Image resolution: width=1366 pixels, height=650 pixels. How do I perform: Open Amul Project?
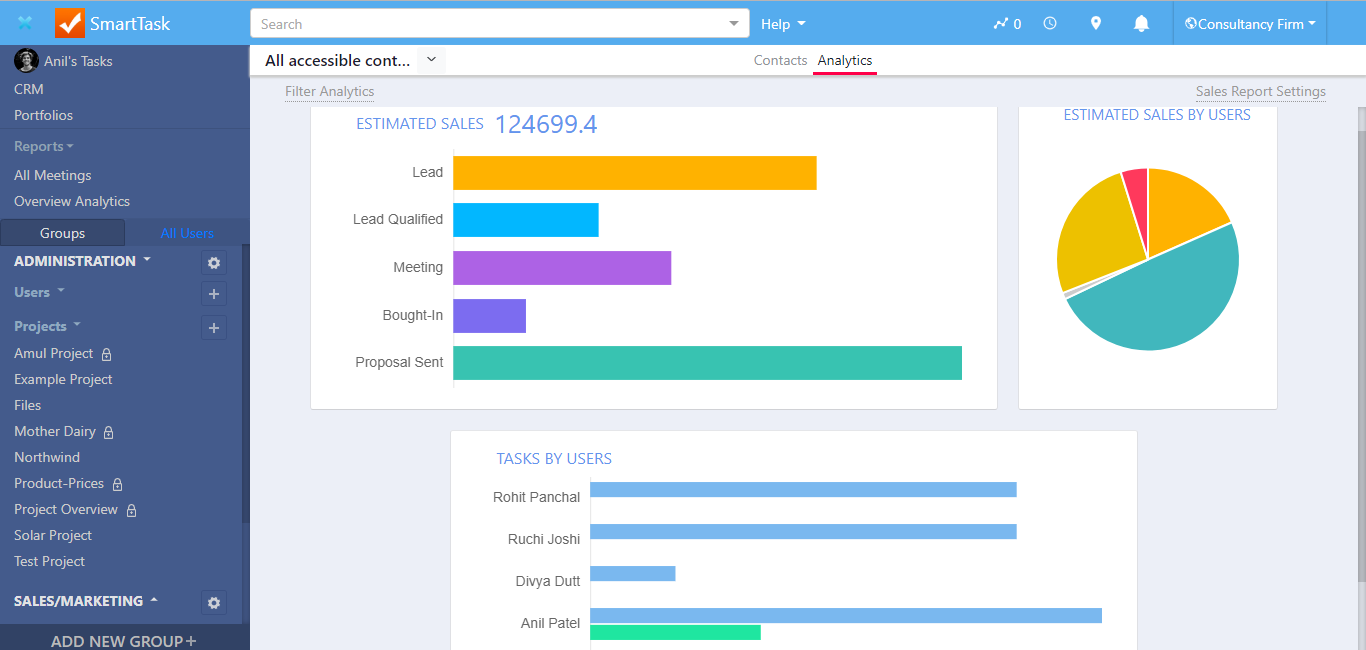(x=54, y=353)
